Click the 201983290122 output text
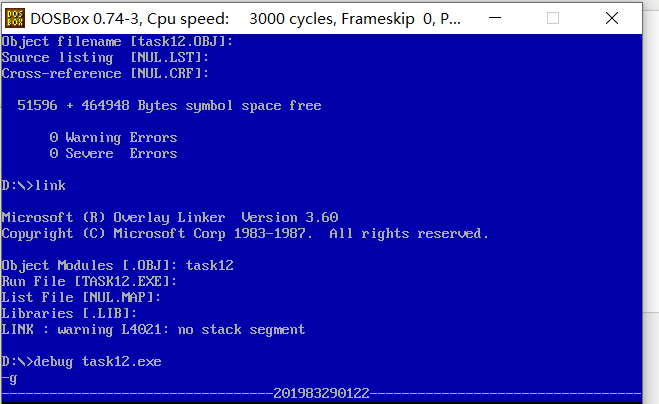This screenshot has width=659, height=404. [322, 393]
